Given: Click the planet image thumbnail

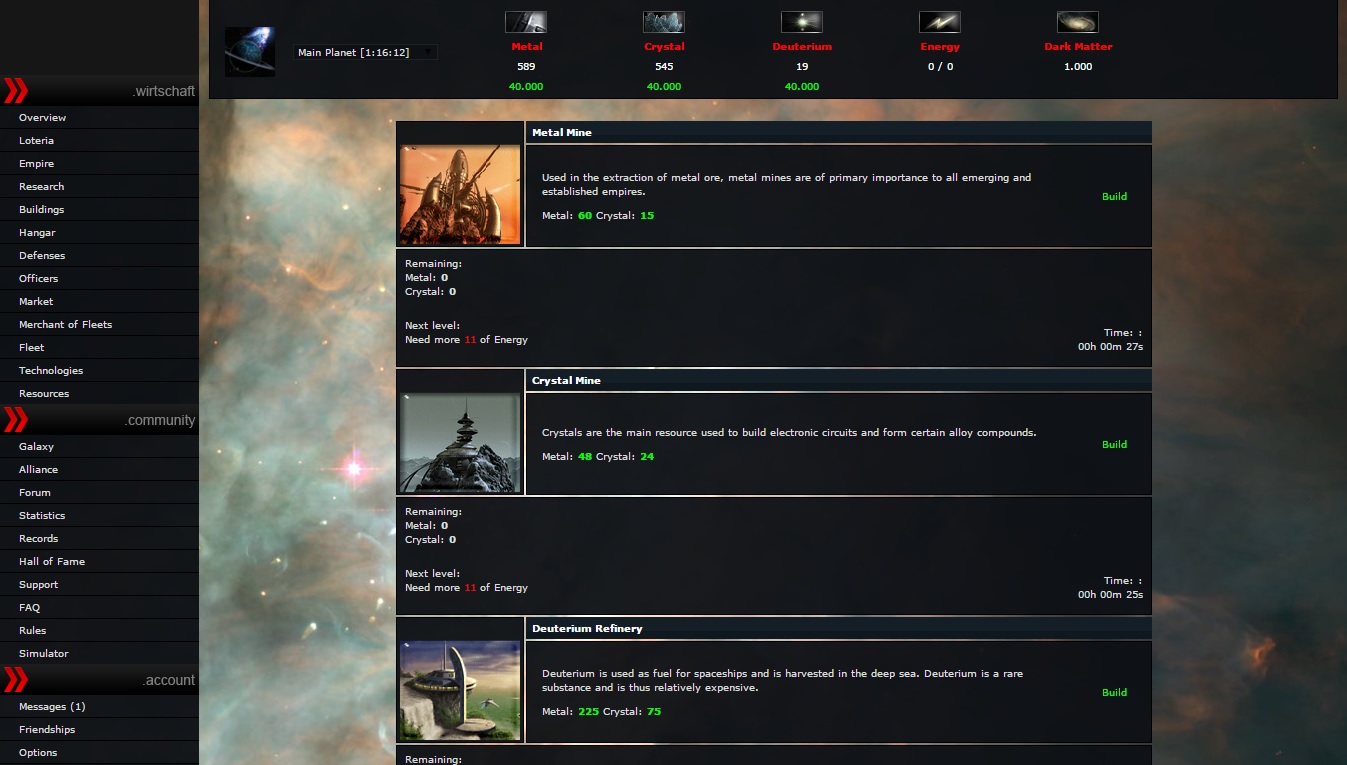Looking at the screenshot, I should (x=250, y=51).
